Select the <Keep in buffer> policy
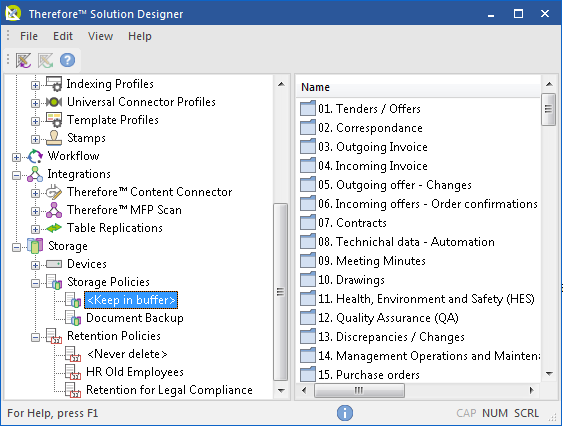The width and height of the screenshot is (563, 427). (131, 300)
